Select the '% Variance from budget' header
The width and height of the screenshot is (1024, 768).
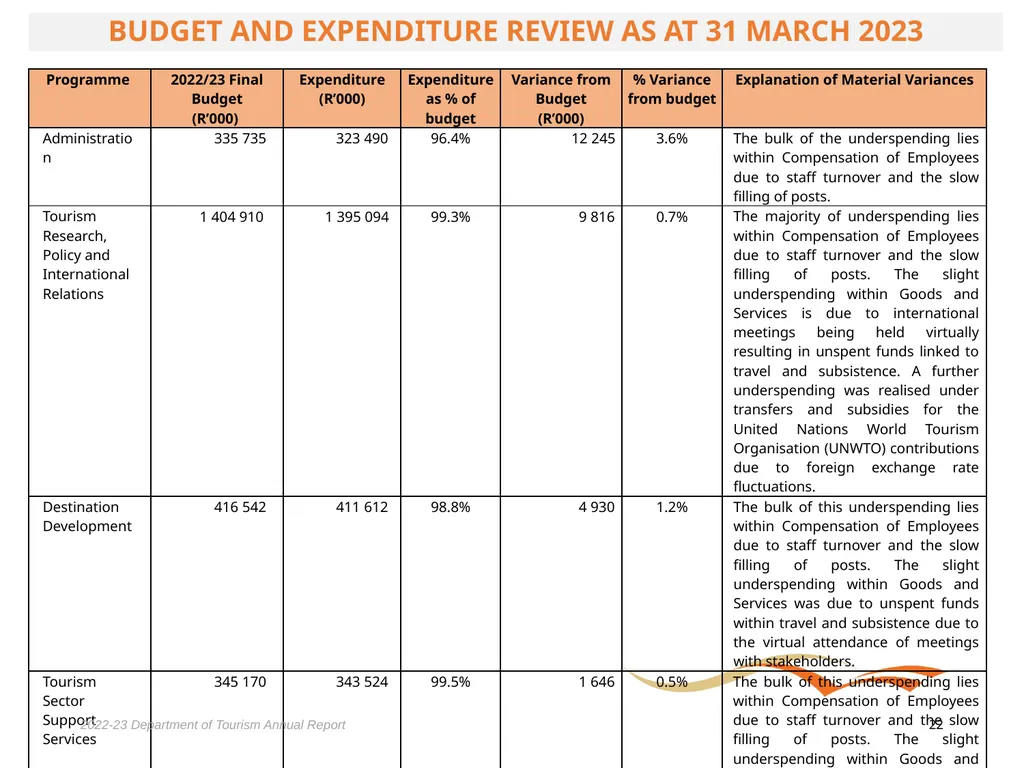671,89
